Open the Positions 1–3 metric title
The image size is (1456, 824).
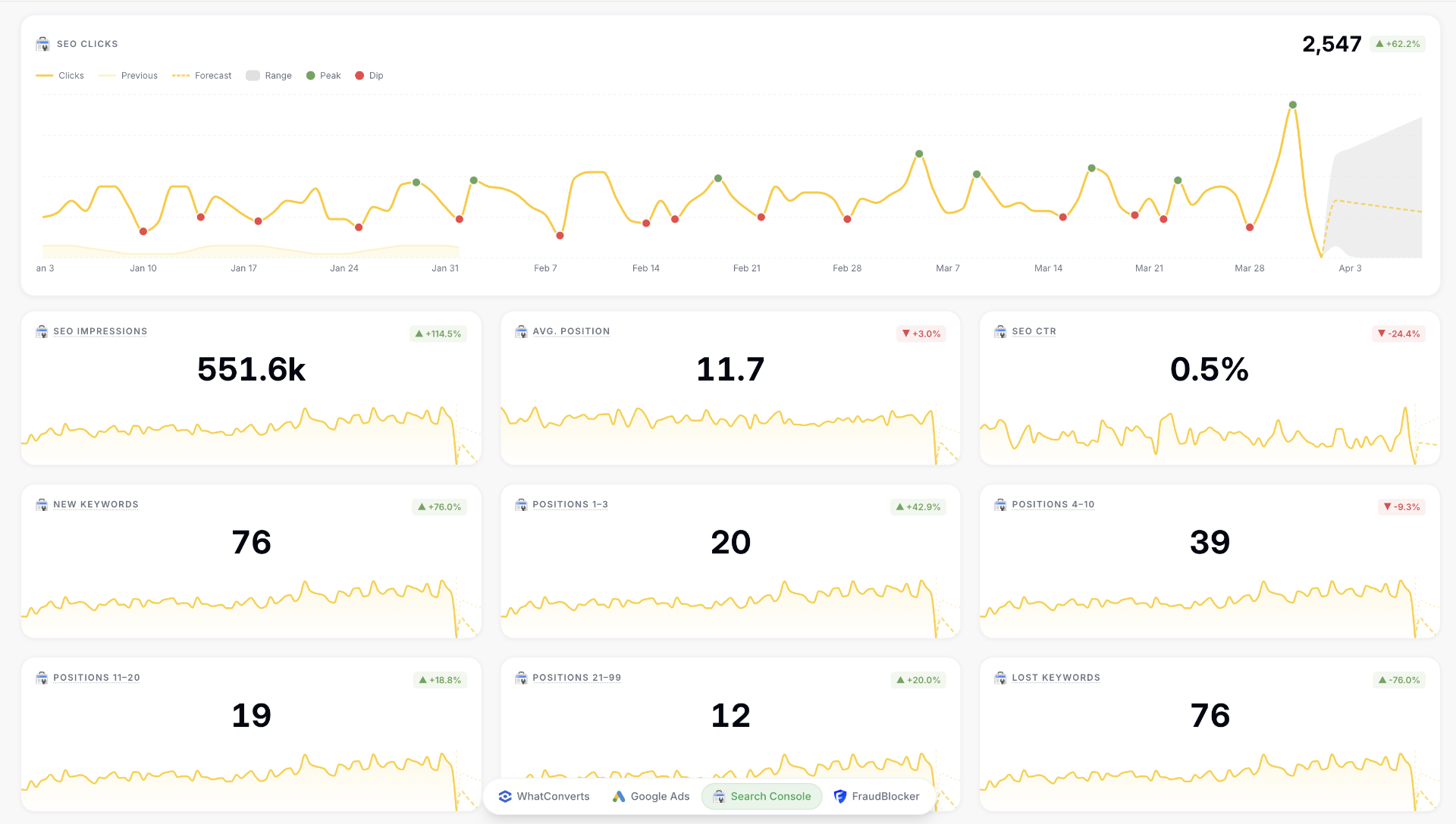point(570,505)
